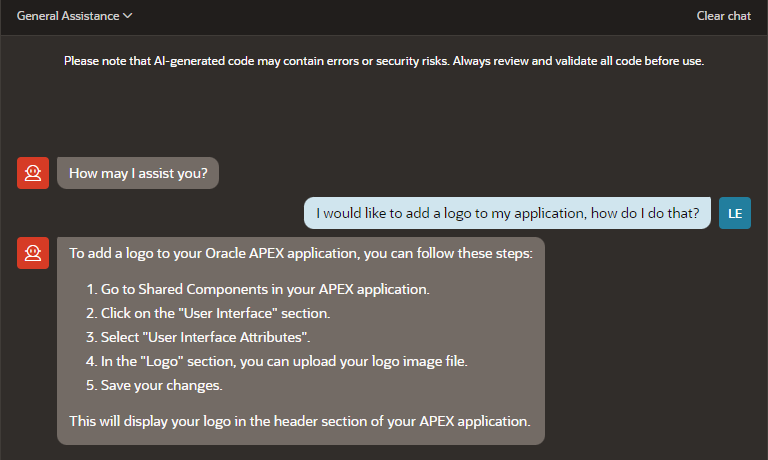Click the assistant avatar beside the greeting
The height and width of the screenshot is (460, 768).
(33, 173)
